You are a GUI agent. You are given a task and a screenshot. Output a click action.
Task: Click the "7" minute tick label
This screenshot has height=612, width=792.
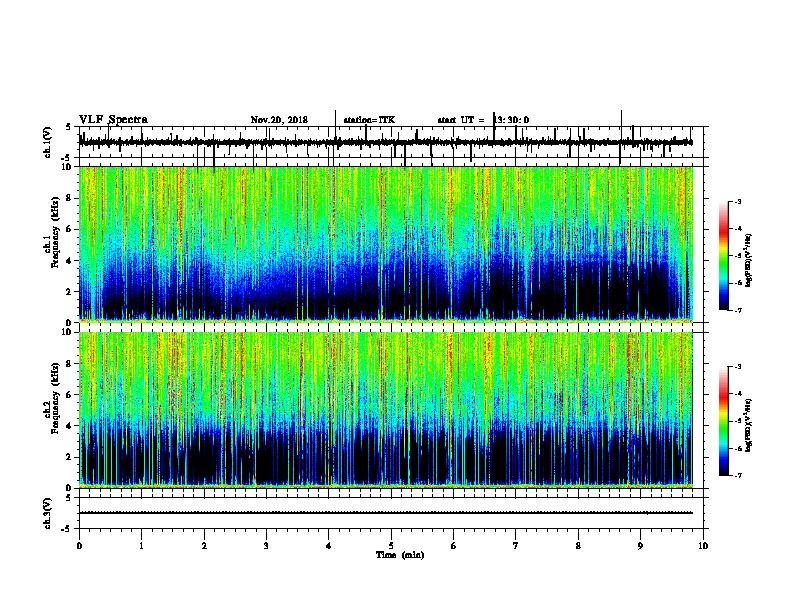point(516,546)
